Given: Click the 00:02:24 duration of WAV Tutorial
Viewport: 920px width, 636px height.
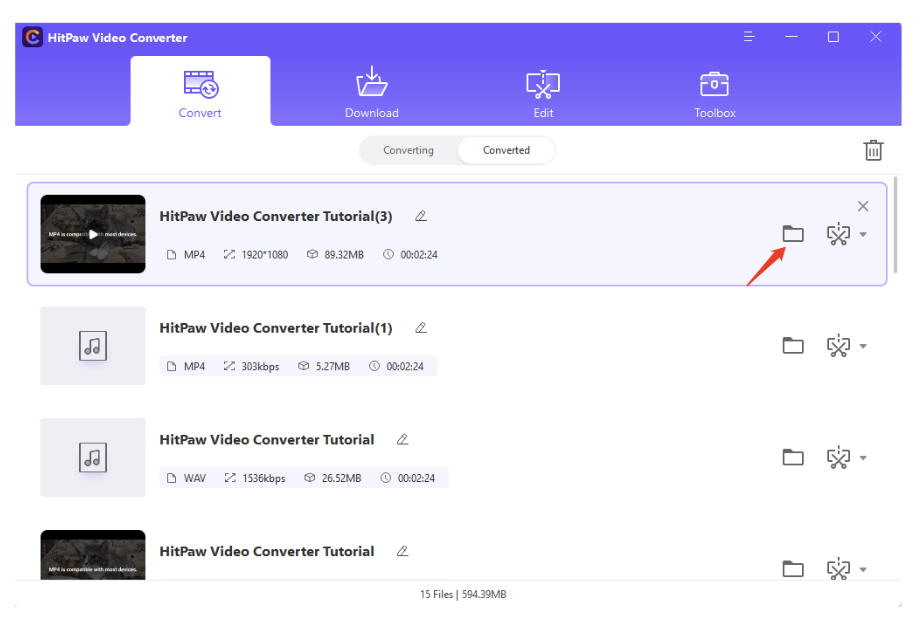Looking at the screenshot, I should (x=416, y=478).
